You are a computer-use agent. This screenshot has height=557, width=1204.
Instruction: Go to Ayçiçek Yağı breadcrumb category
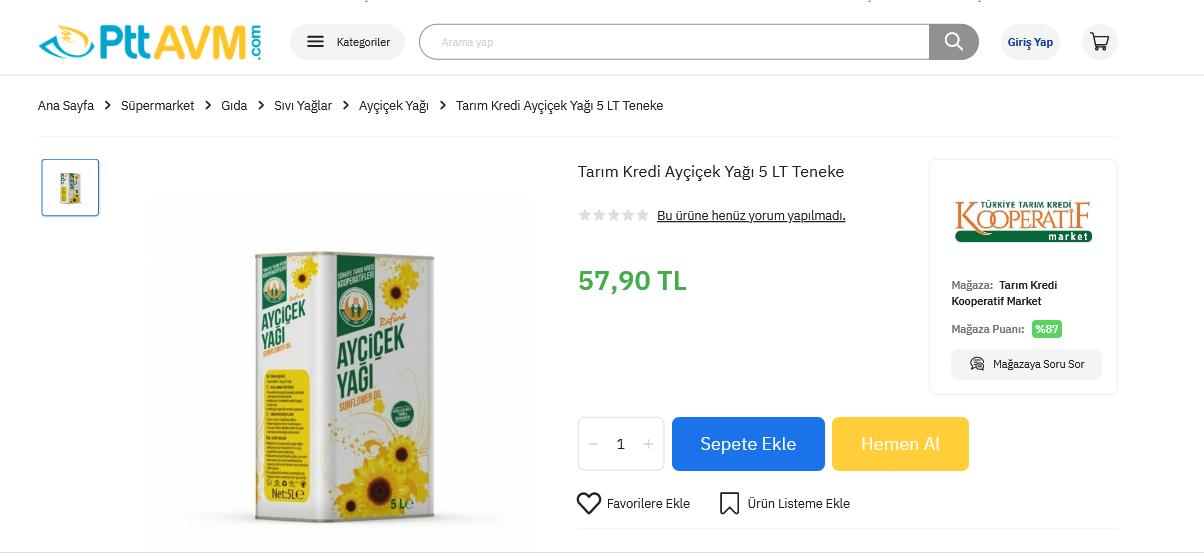tap(393, 105)
